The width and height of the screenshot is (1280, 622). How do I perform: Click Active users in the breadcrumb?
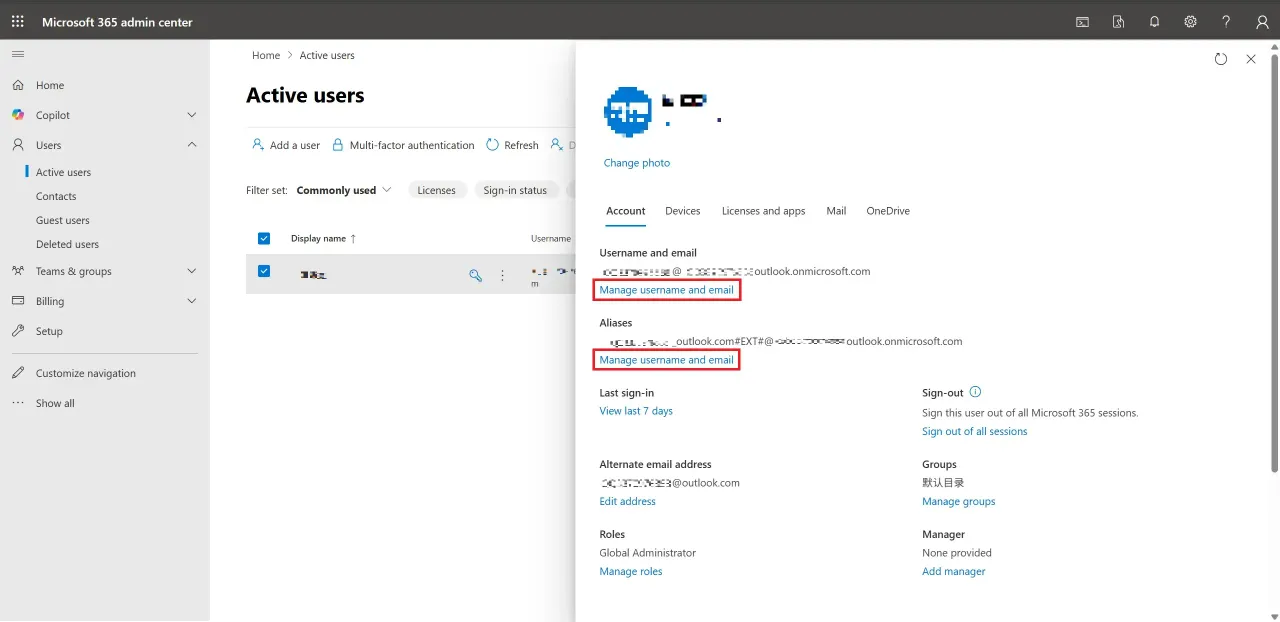[327, 55]
